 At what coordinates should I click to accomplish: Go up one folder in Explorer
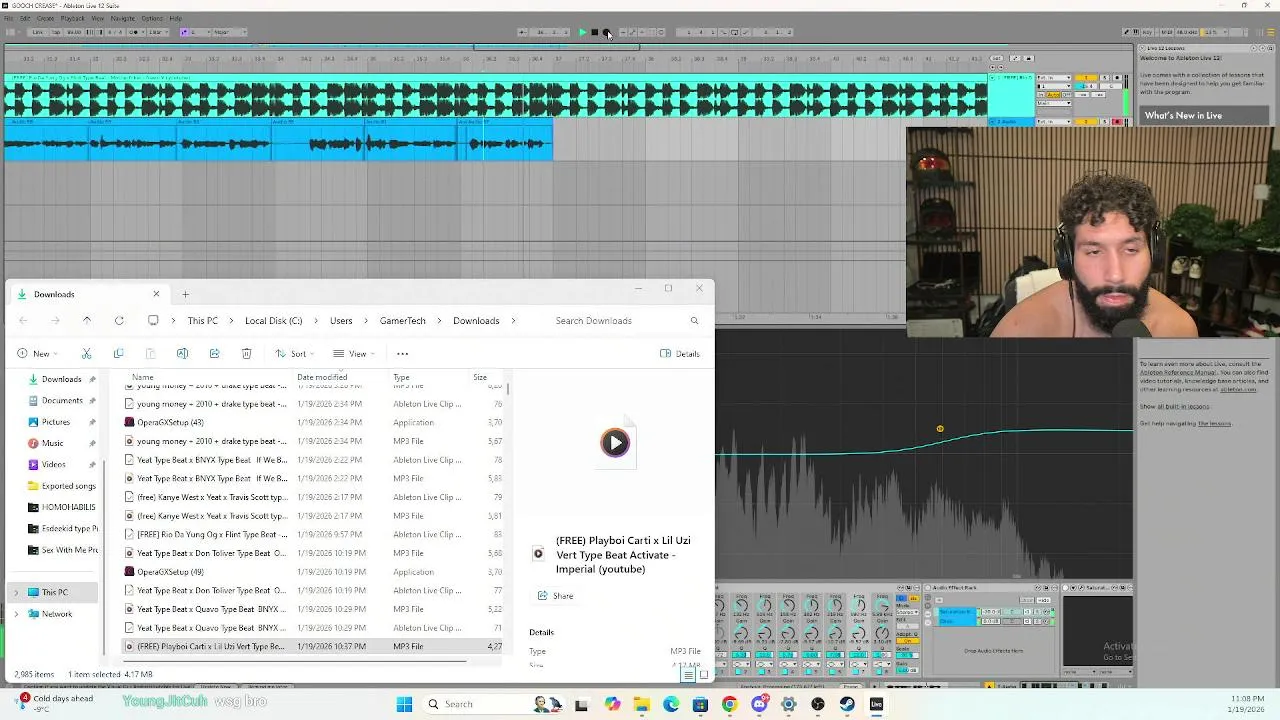pyautogui.click(x=87, y=320)
